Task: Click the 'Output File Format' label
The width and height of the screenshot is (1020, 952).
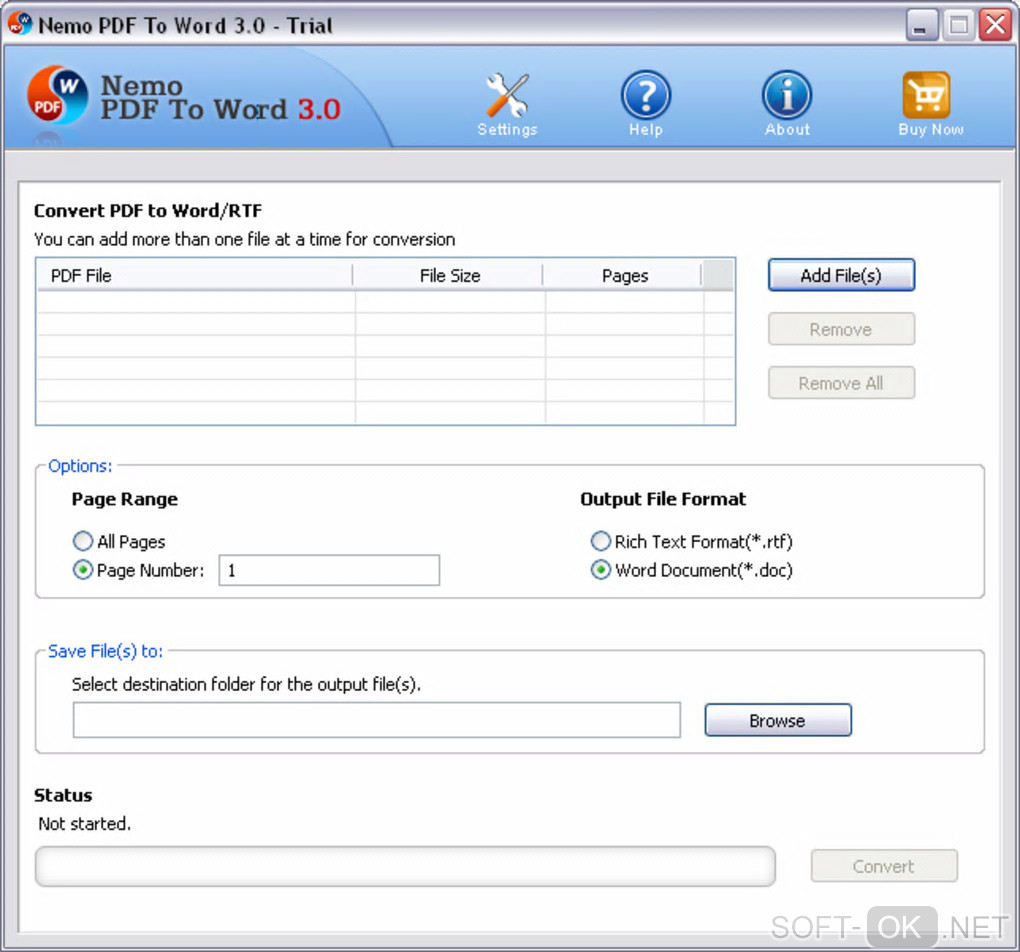Action: click(x=663, y=499)
